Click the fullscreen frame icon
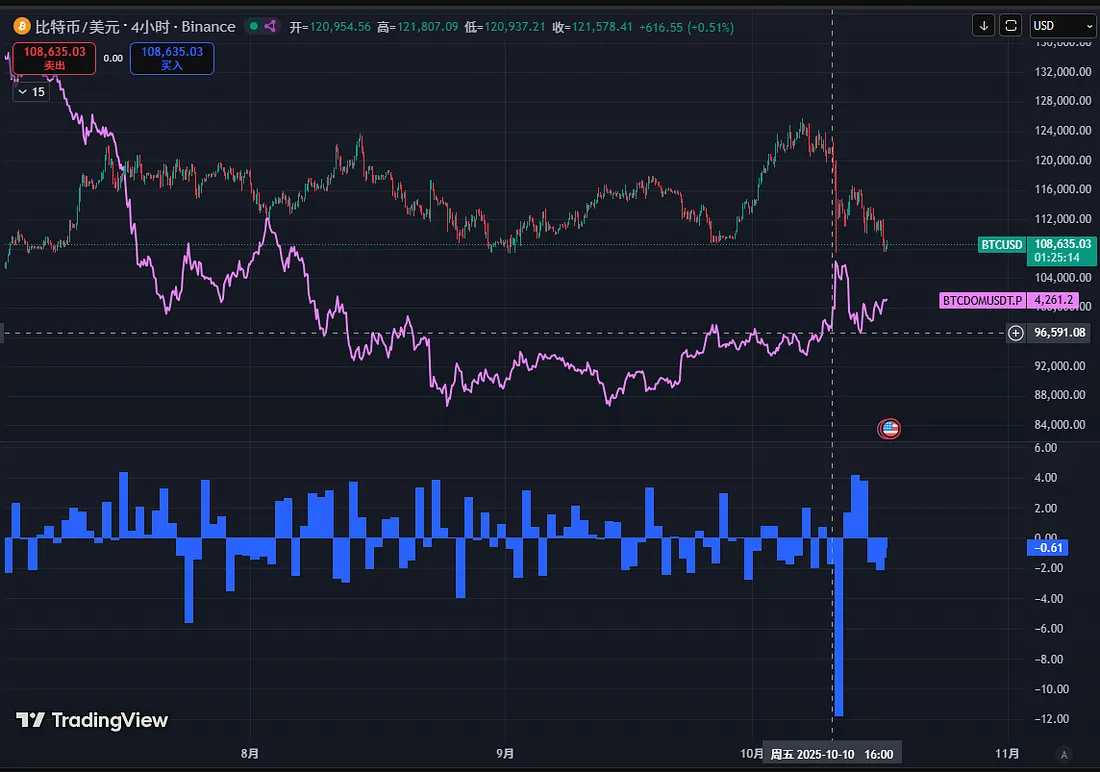The width and height of the screenshot is (1100, 772). (x=1011, y=26)
